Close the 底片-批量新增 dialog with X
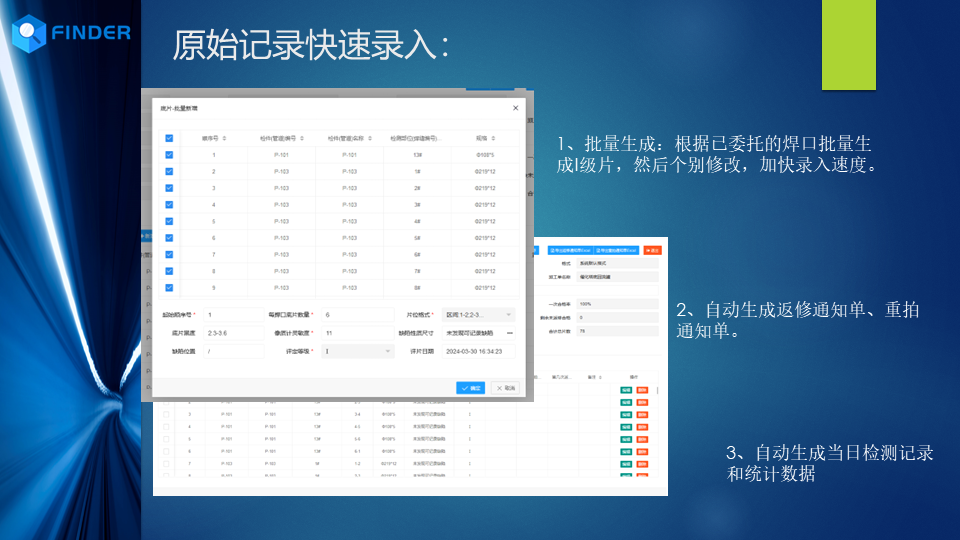 (x=516, y=107)
